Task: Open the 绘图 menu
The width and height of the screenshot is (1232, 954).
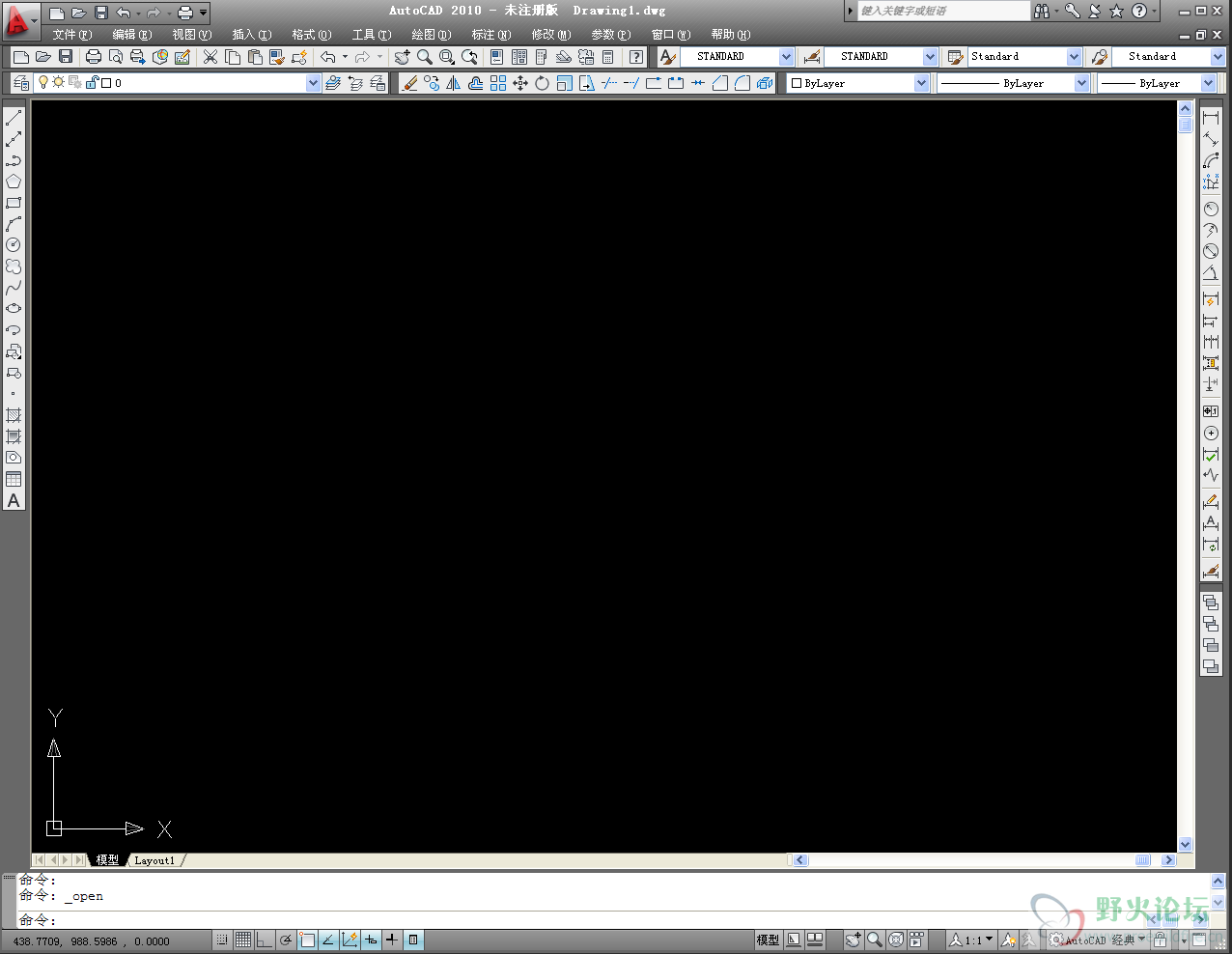Action: tap(431, 34)
